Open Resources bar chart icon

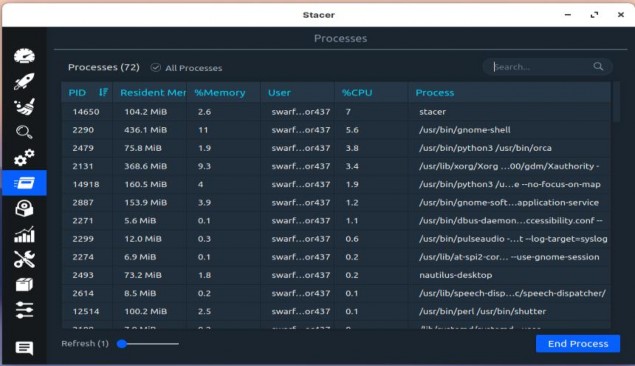tap(24, 234)
